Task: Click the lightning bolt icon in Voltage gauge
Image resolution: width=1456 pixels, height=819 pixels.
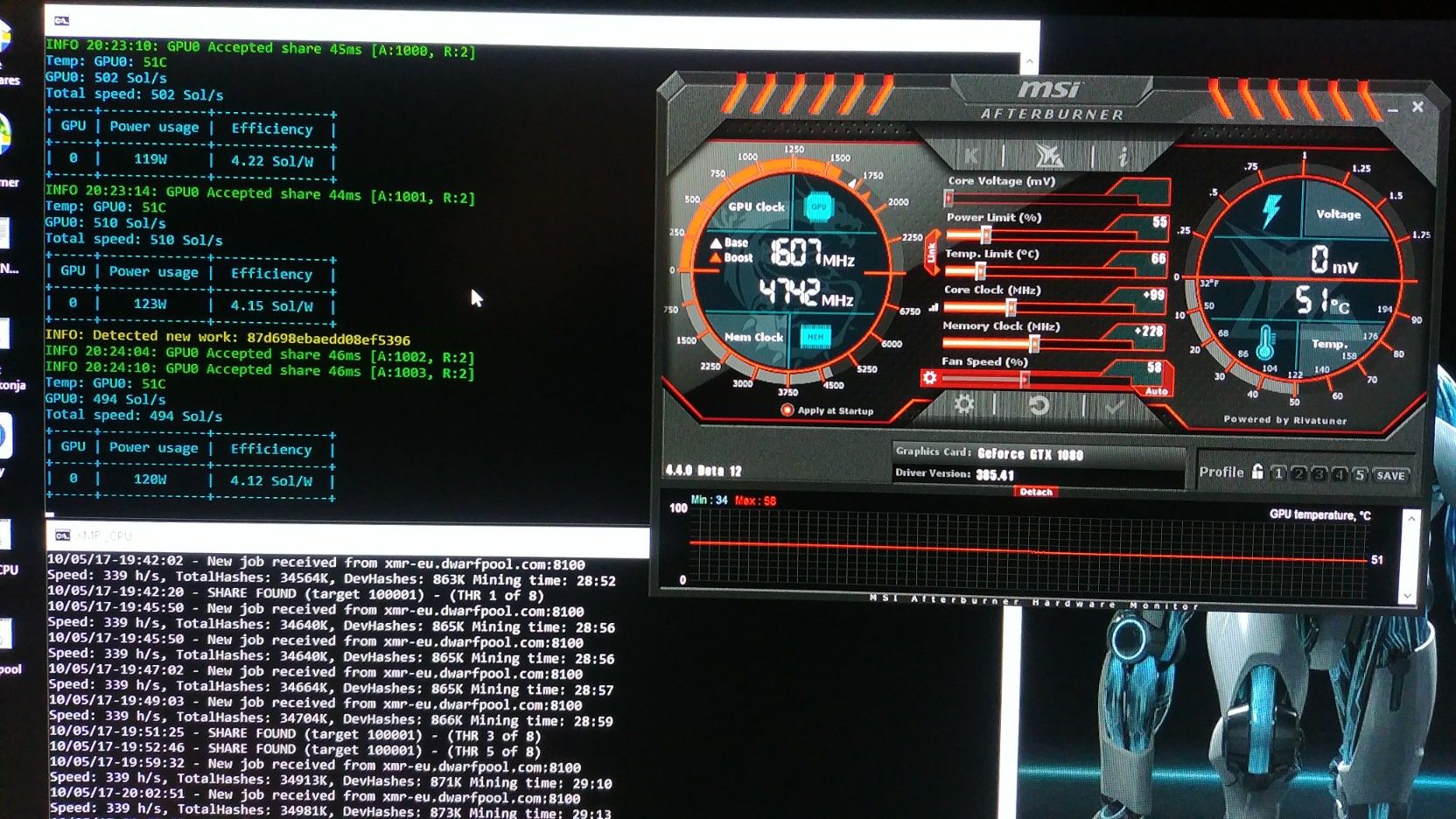Action: pyautogui.click(x=1271, y=211)
